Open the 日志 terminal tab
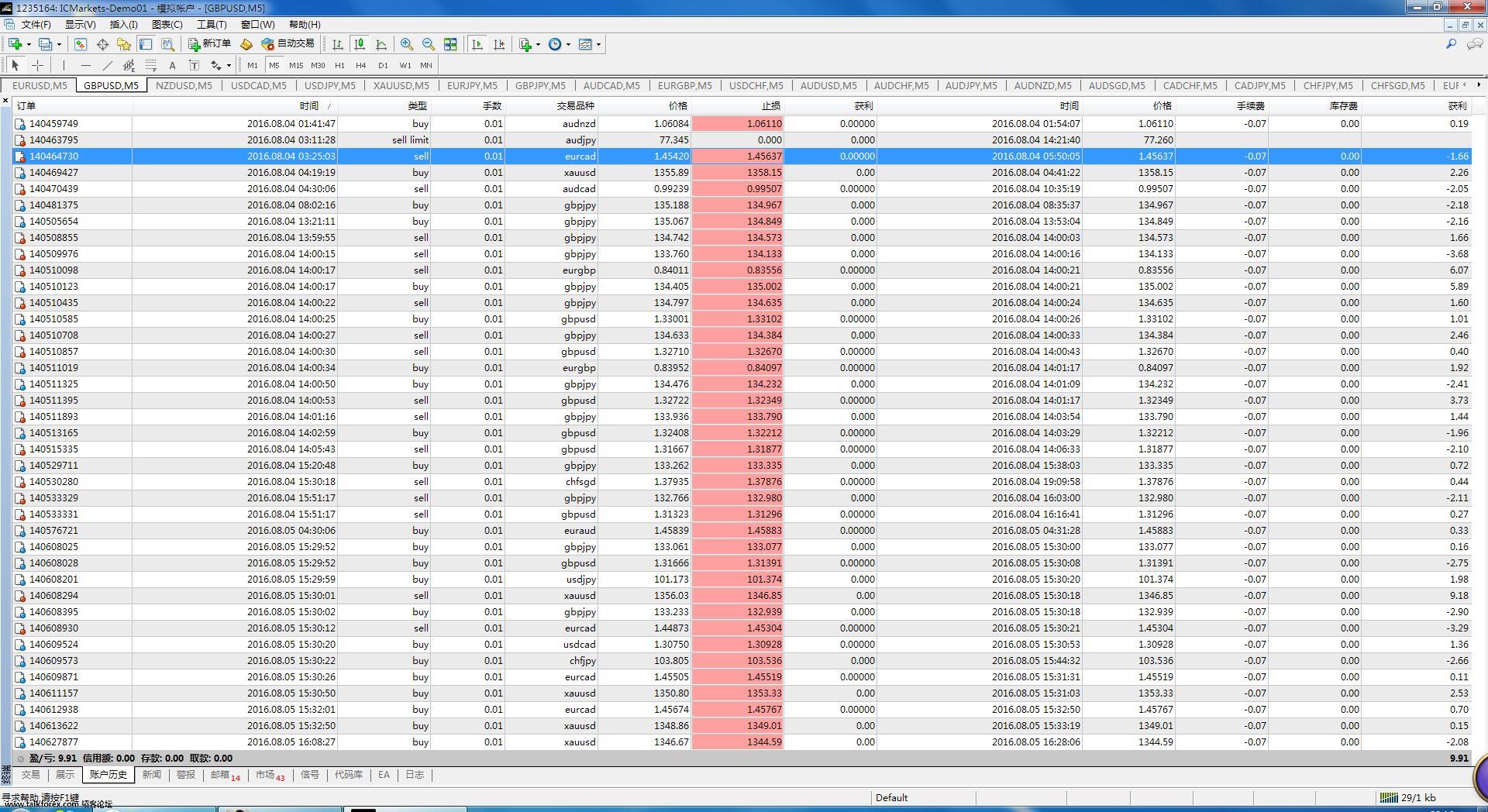The image size is (1488, 812). click(x=415, y=775)
